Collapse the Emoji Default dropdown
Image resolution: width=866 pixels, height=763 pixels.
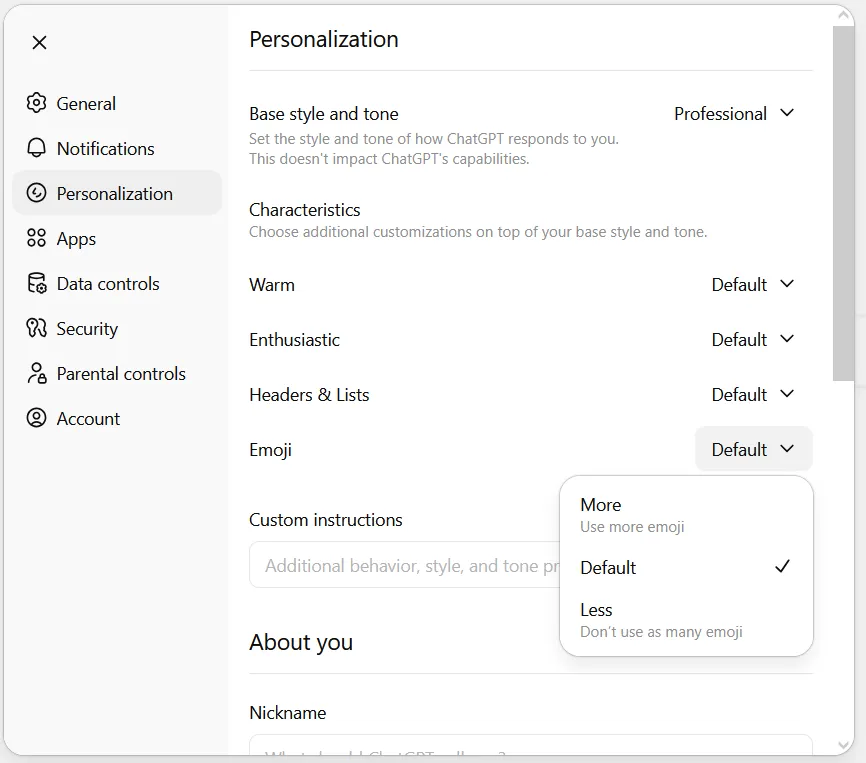753,450
